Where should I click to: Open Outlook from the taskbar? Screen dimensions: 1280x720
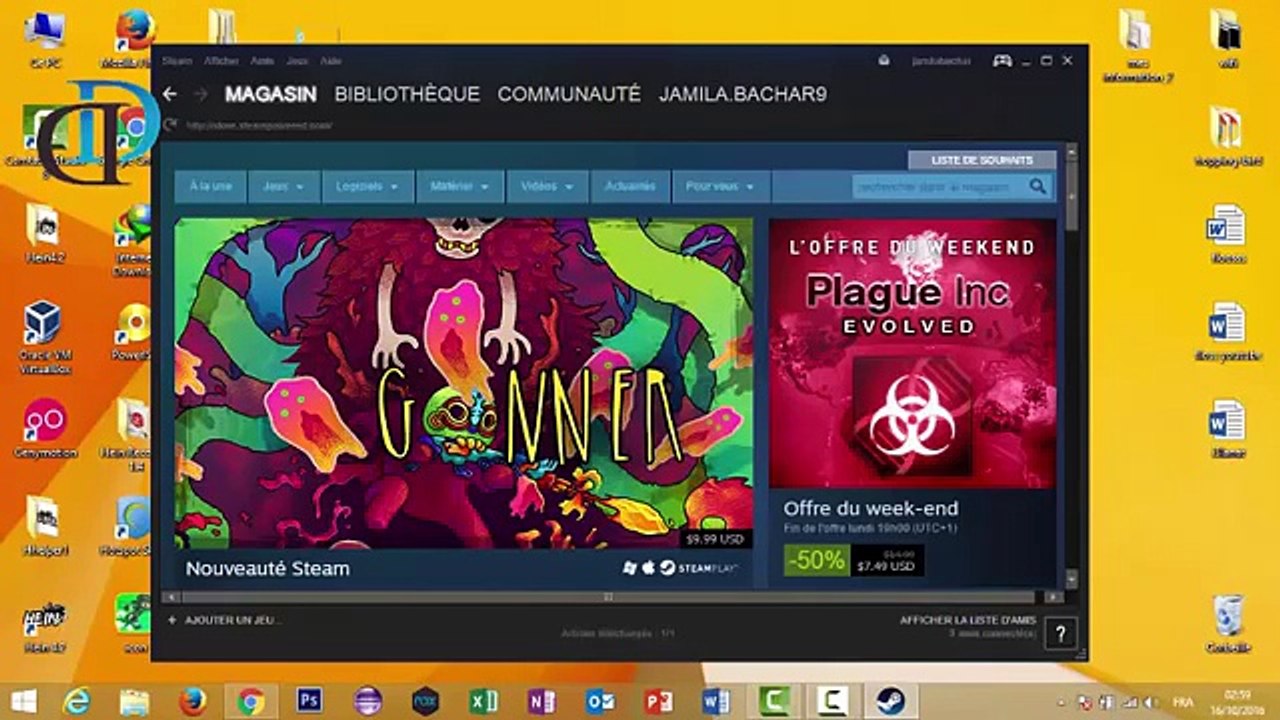(600, 701)
